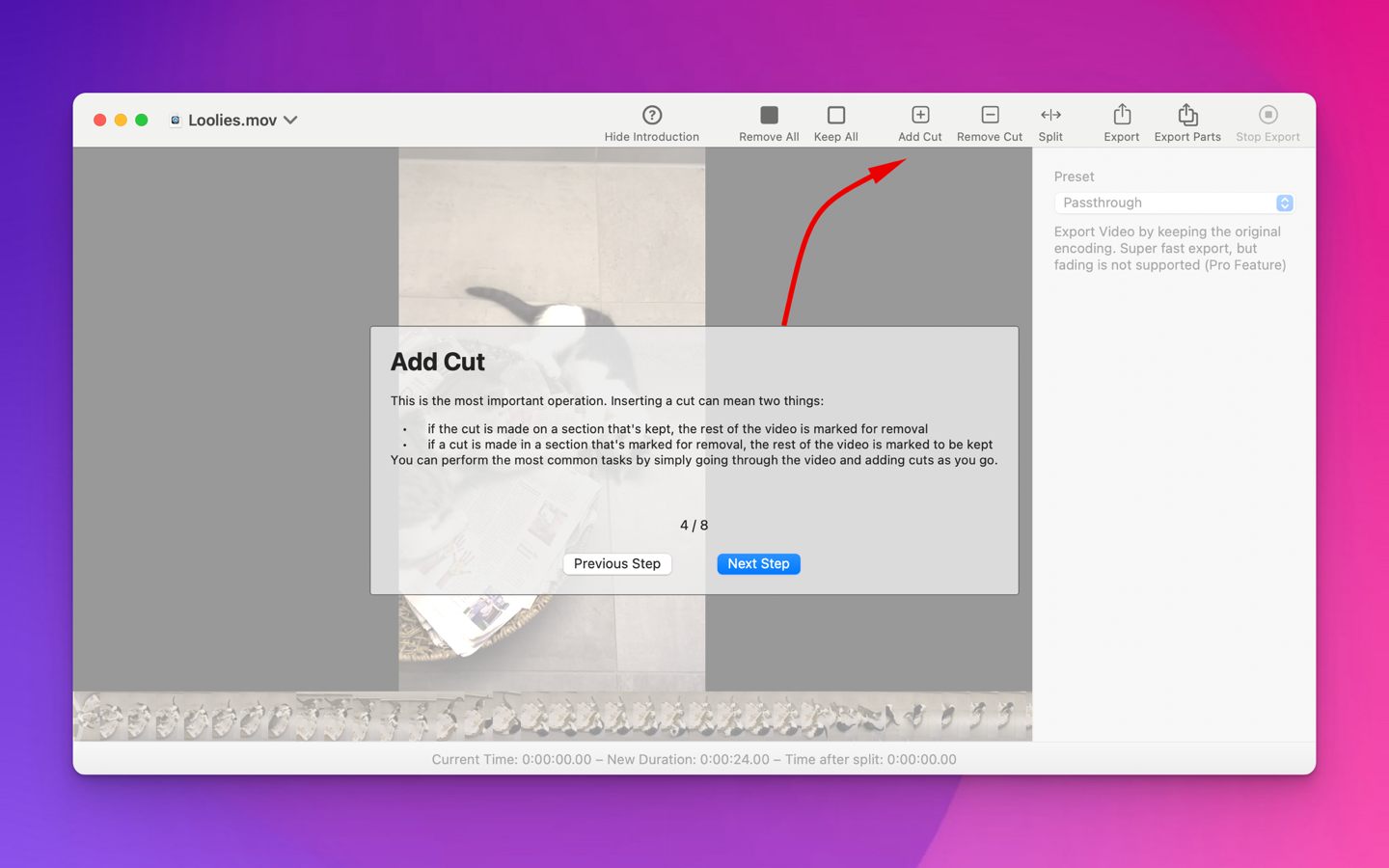Go to the Next Step
The height and width of the screenshot is (868, 1389).
pos(758,563)
